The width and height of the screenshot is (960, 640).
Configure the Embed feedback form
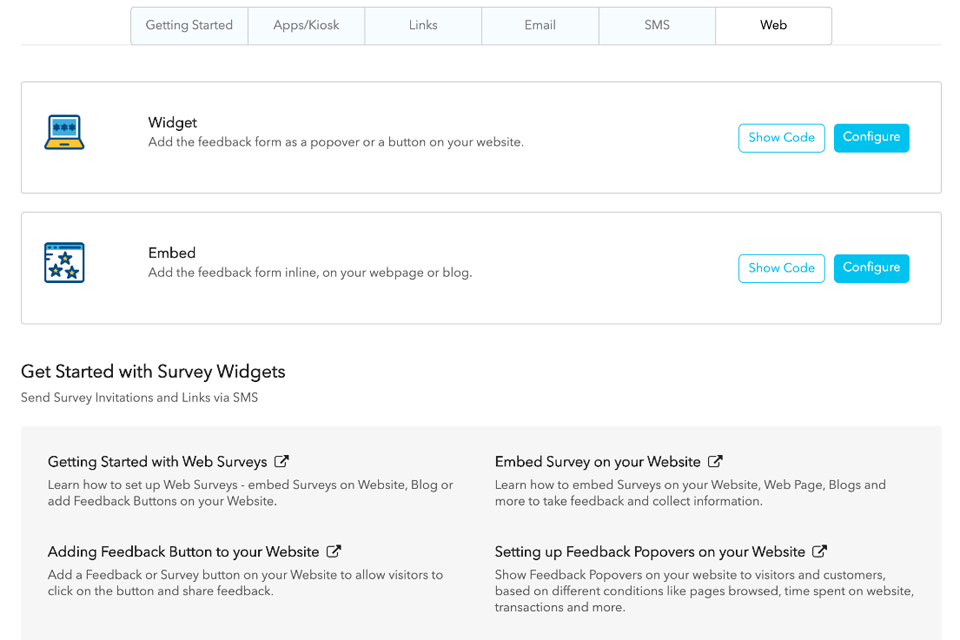coord(871,268)
